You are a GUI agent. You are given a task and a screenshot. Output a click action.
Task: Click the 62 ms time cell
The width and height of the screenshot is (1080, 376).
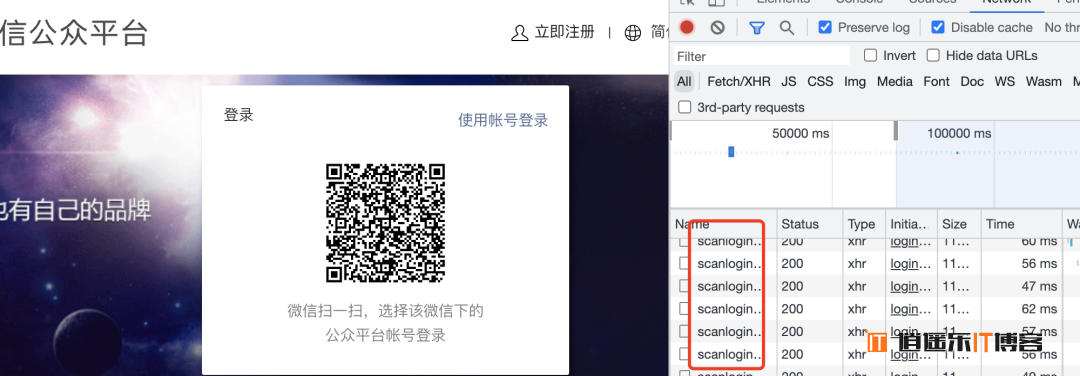tap(1039, 309)
